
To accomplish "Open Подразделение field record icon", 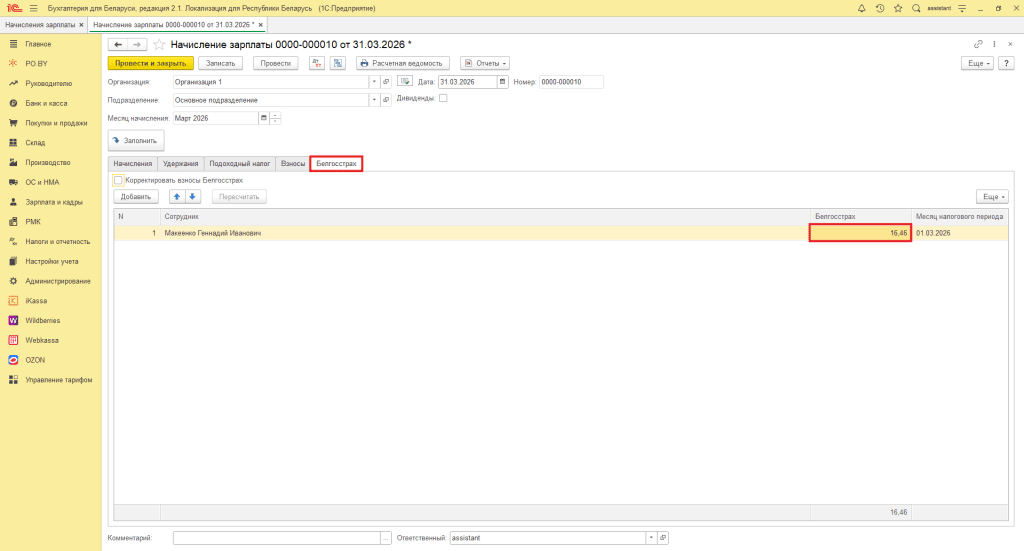I will [x=386, y=100].
